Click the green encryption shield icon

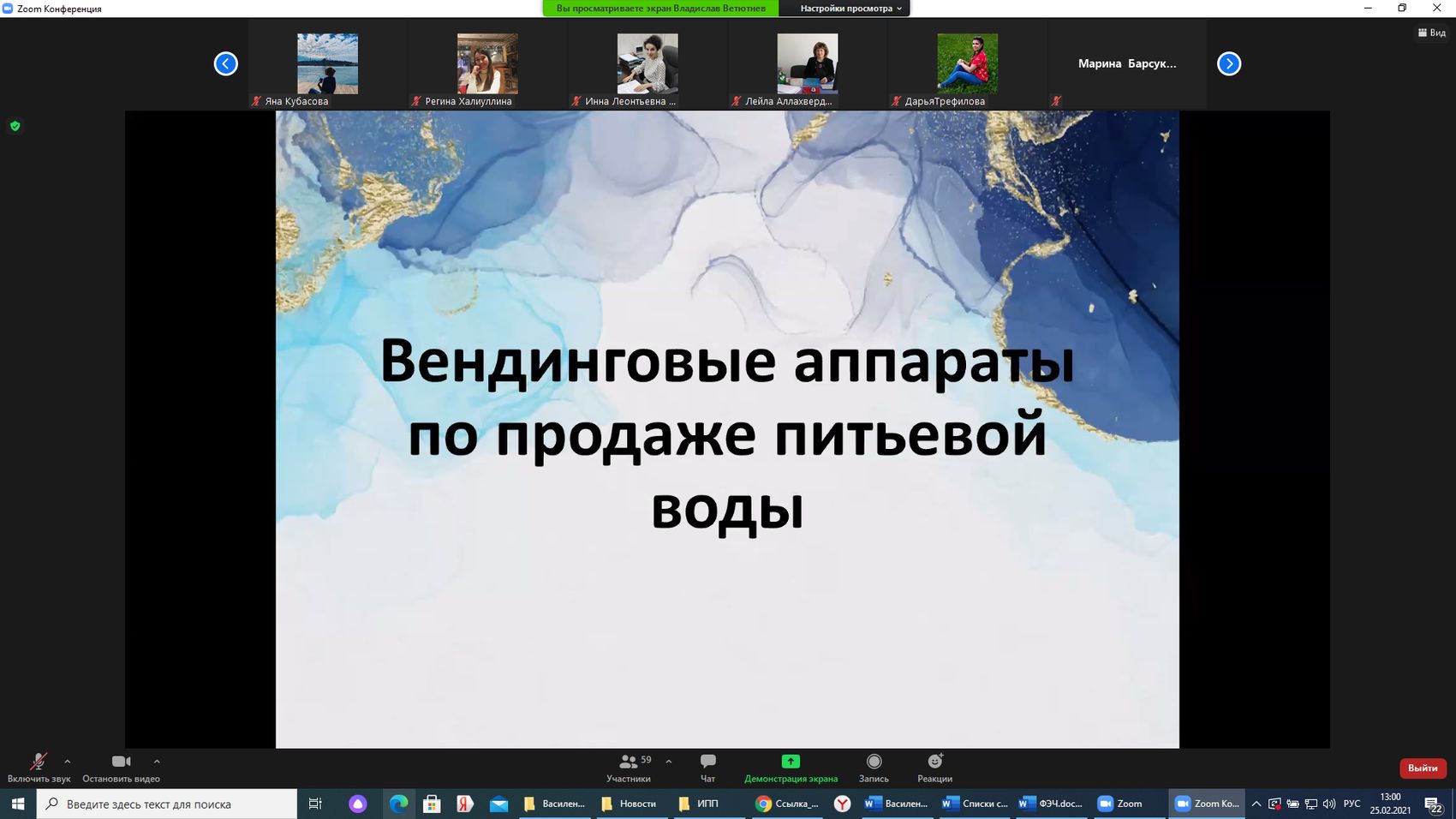click(x=15, y=126)
